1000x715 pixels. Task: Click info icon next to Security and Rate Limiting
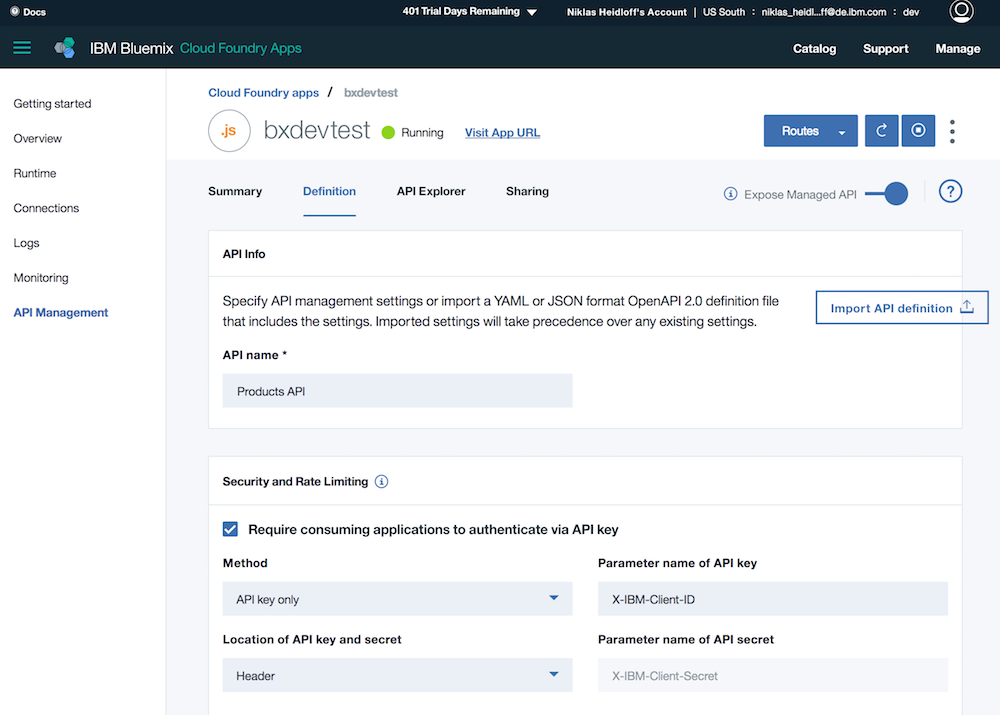click(381, 482)
